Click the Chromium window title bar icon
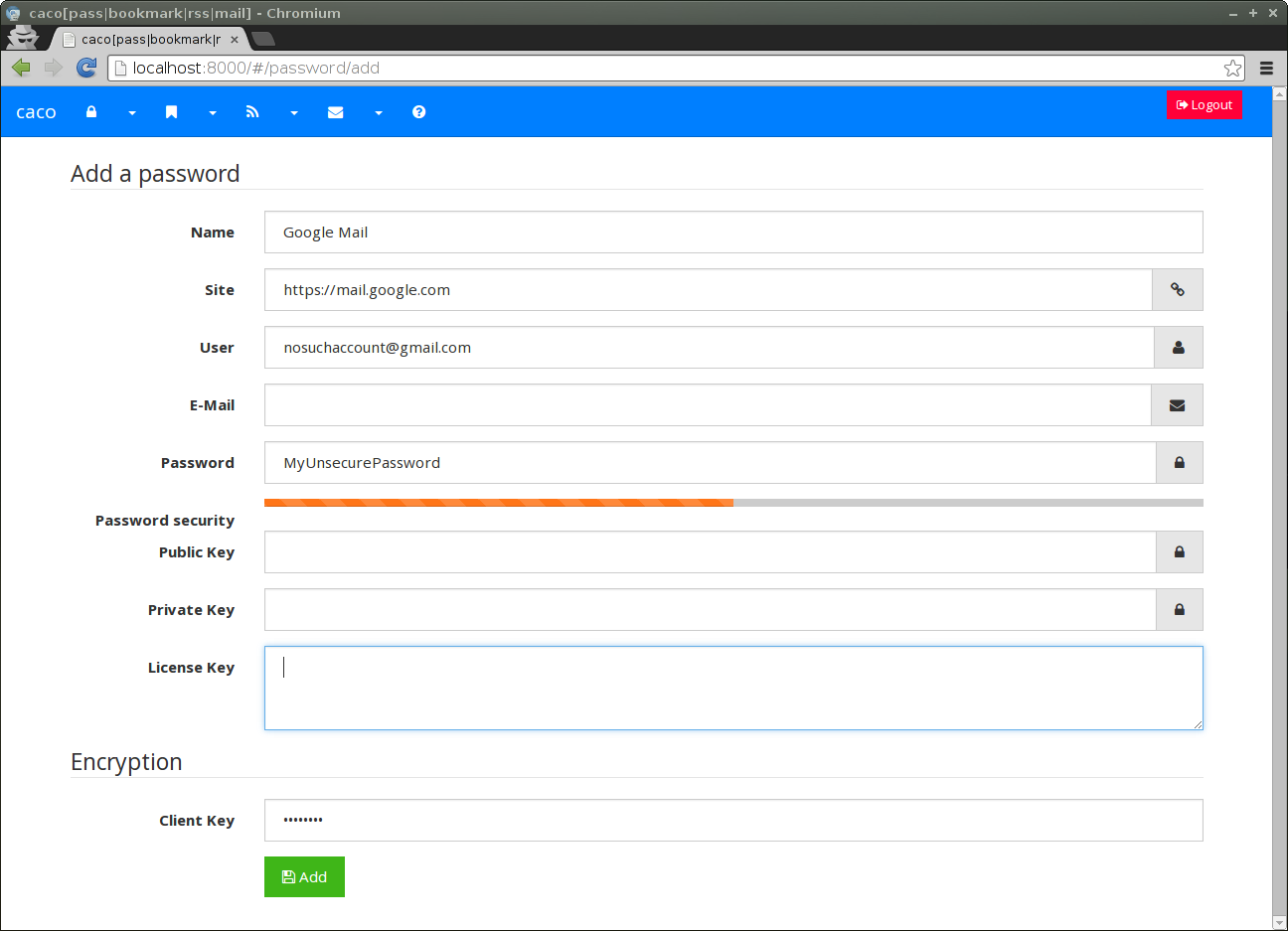This screenshot has width=1288, height=931. tap(12, 13)
